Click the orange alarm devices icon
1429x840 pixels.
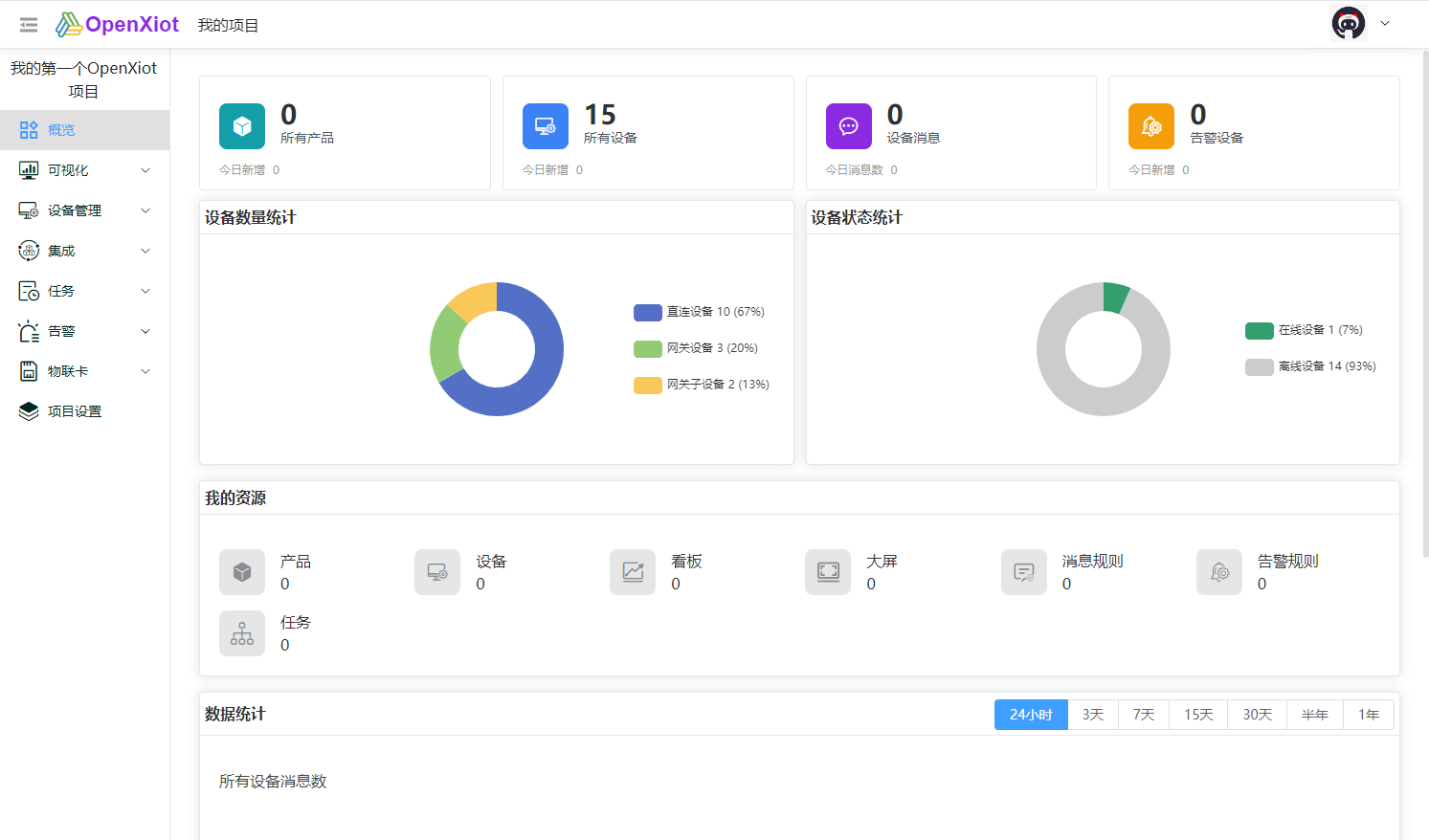point(1151,126)
